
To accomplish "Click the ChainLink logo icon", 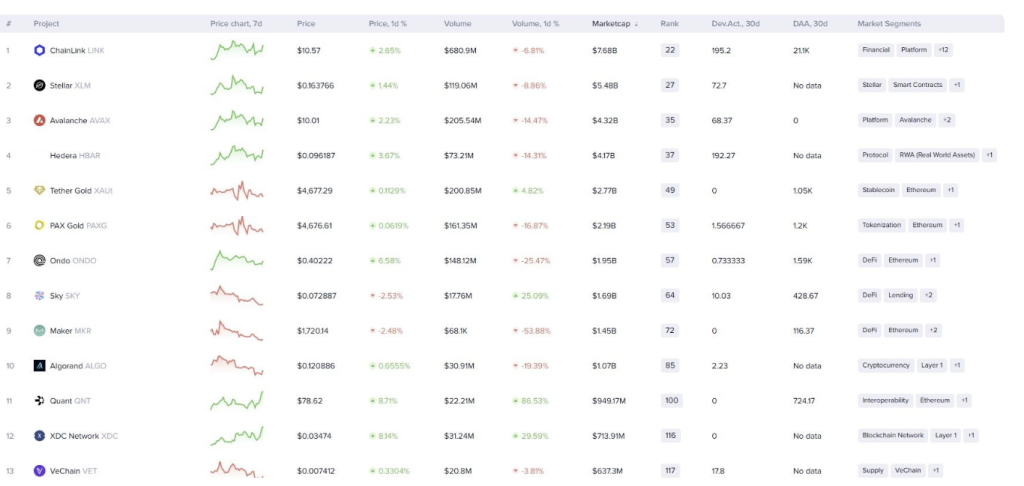I will click(39, 50).
